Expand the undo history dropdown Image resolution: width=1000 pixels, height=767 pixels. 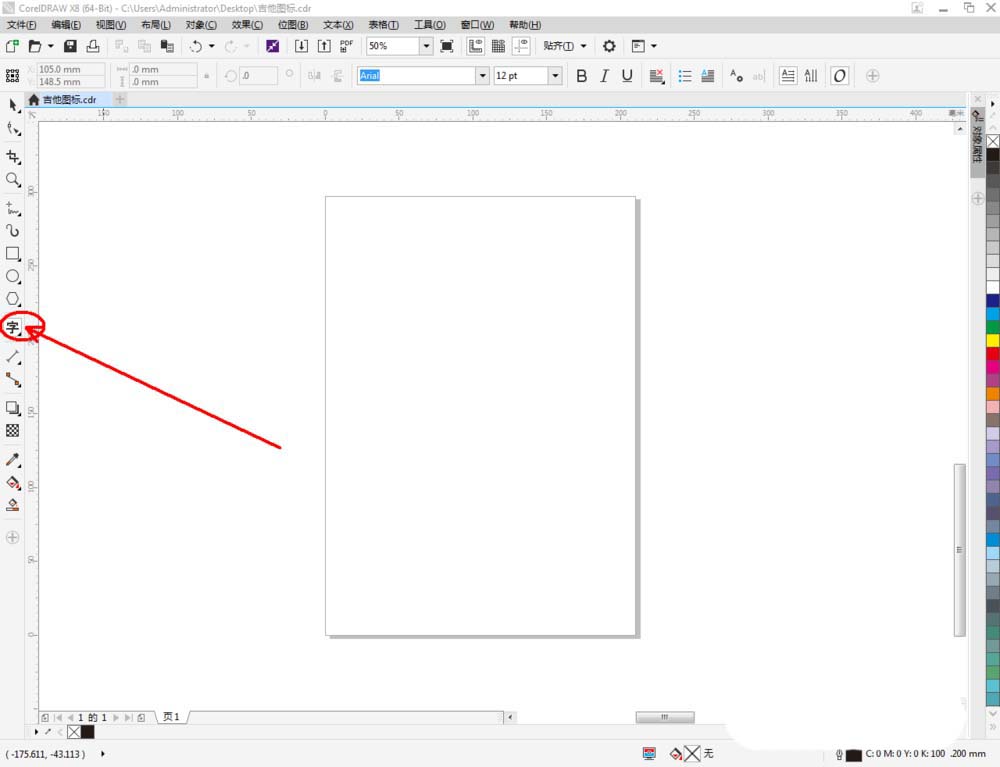tap(212, 46)
